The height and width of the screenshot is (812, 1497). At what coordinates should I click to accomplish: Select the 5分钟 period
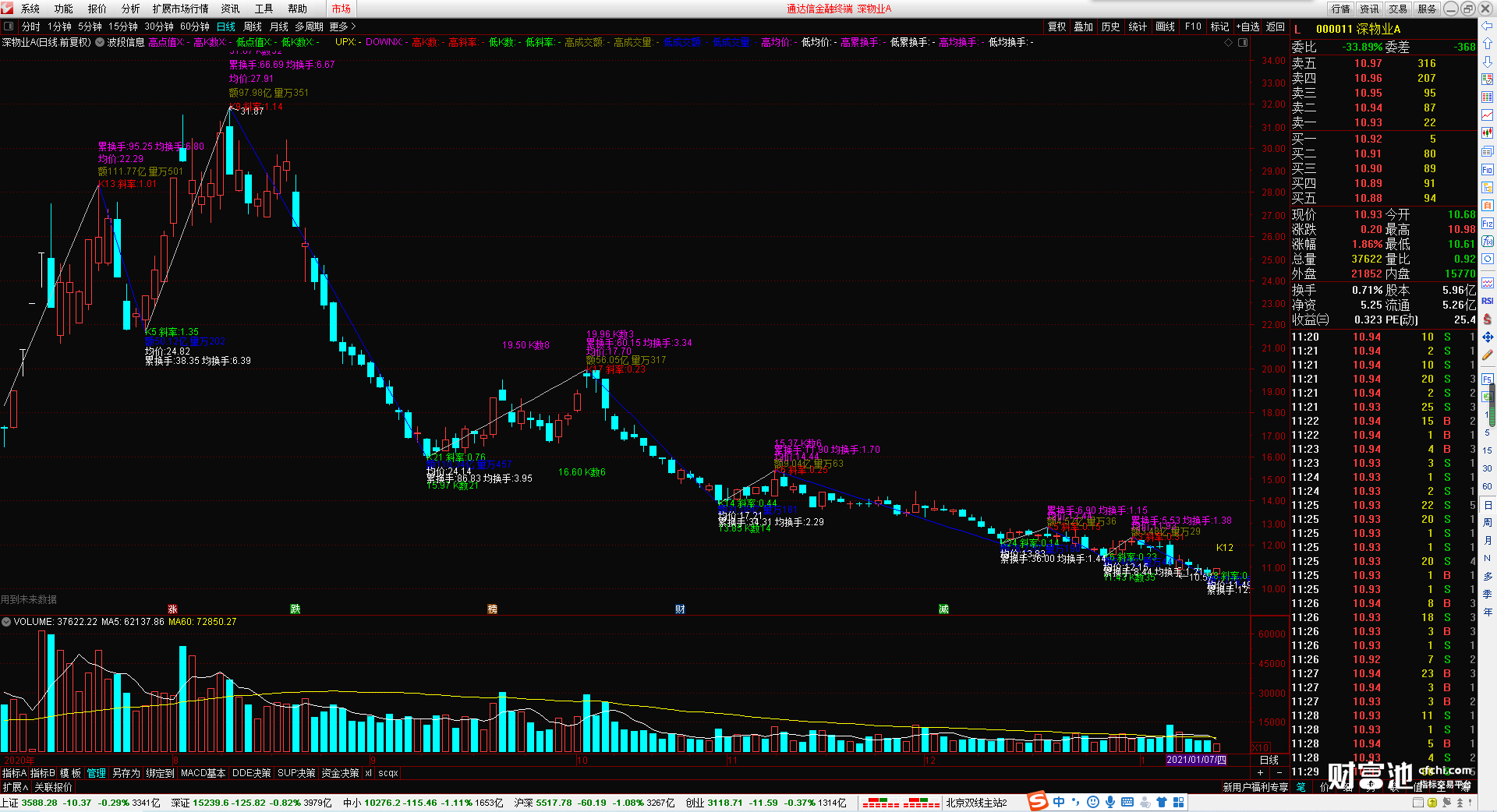point(90,26)
